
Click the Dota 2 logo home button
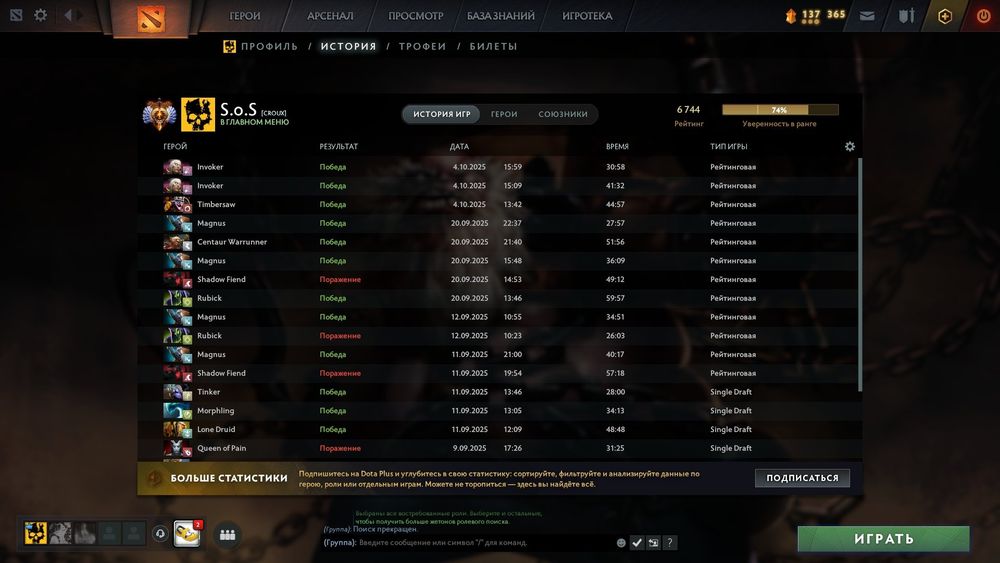tap(151, 18)
